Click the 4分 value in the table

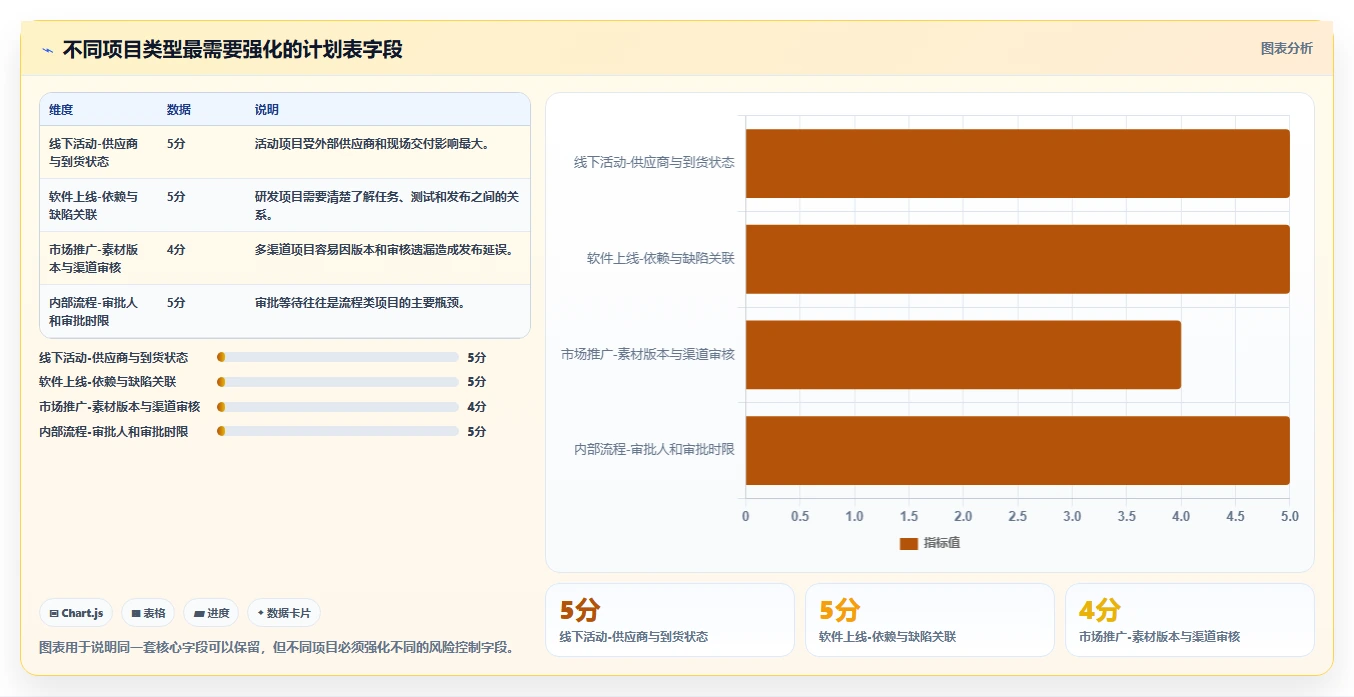[176, 249]
